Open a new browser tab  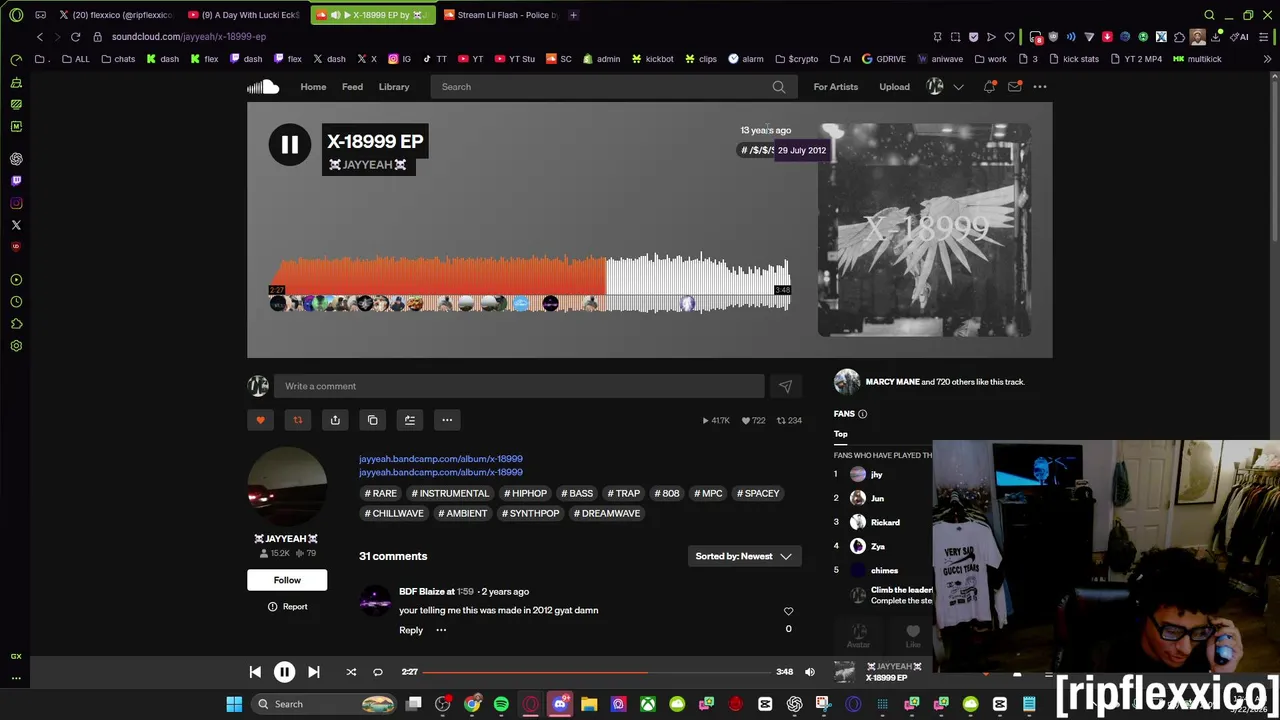573,15
